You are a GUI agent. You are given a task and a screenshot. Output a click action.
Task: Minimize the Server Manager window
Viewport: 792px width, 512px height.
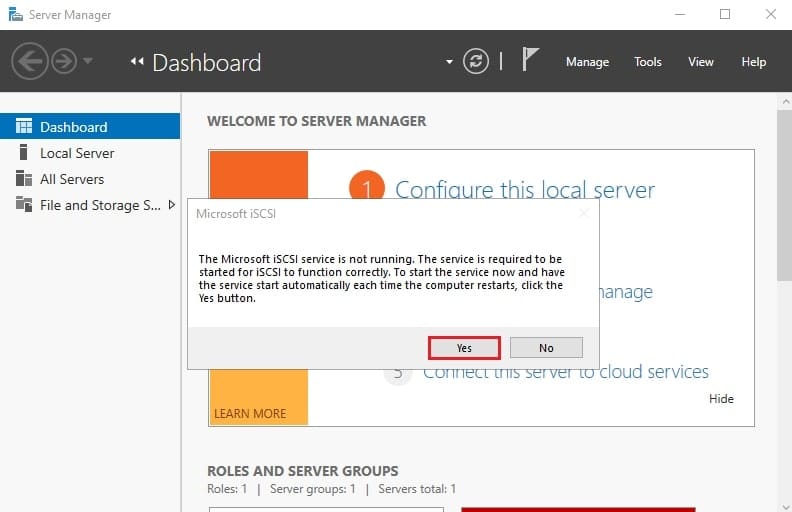pyautogui.click(x=680, y=14)
